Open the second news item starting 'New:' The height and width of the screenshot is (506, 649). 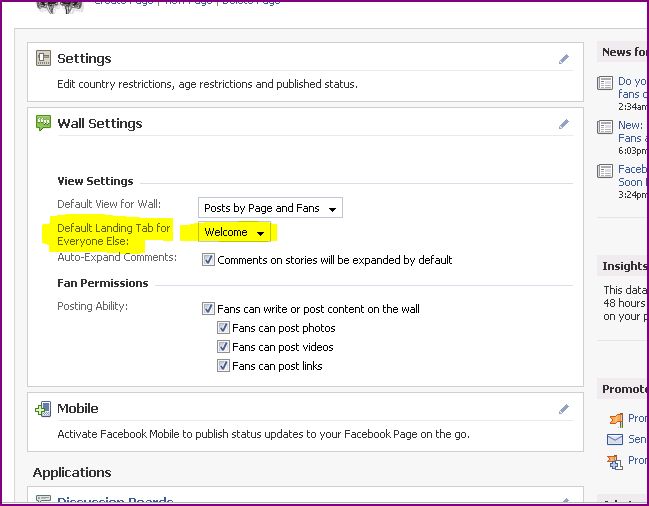(630, 126)
